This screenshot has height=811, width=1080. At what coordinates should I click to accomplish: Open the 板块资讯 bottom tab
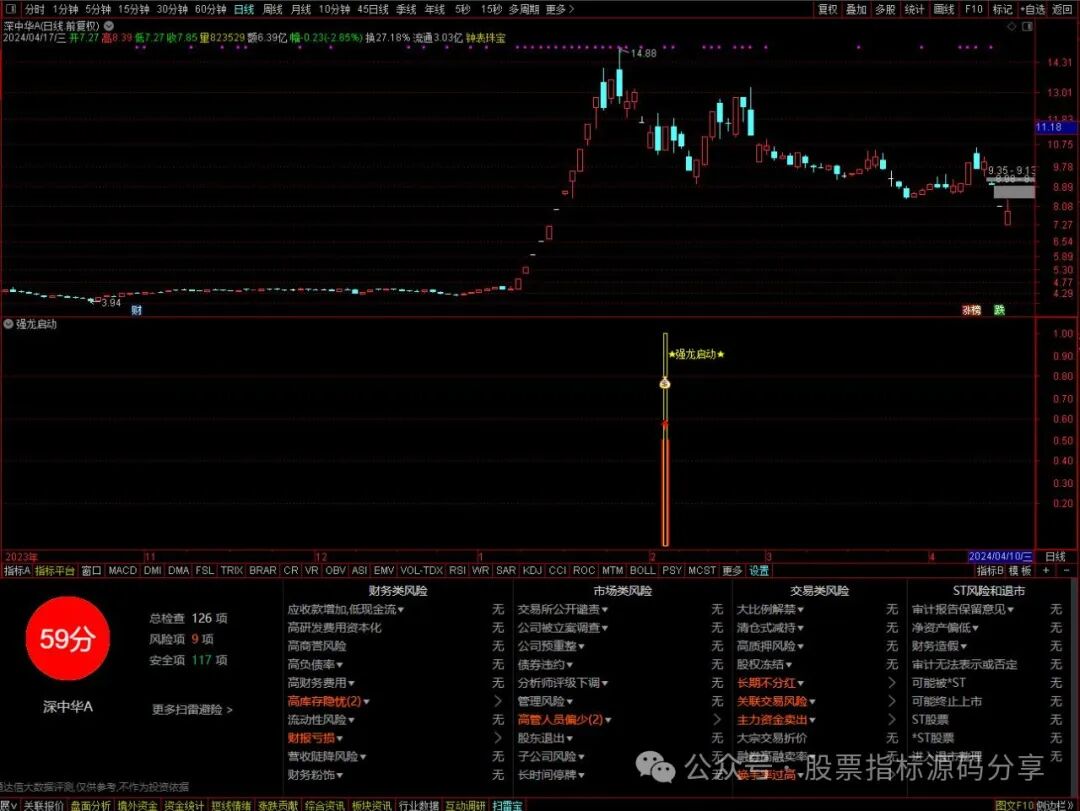click(371, 805)
